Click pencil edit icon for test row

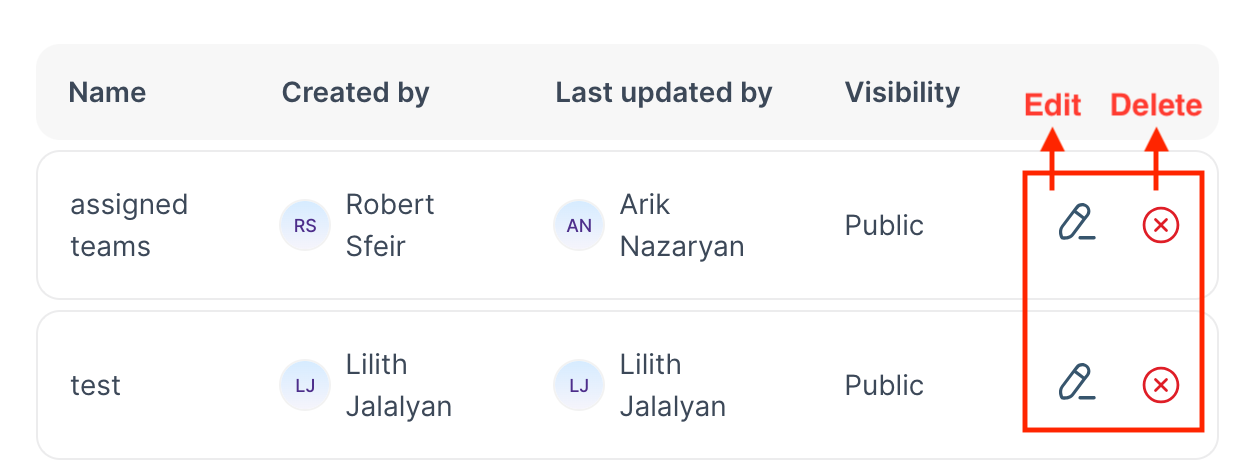point(1076,384)
